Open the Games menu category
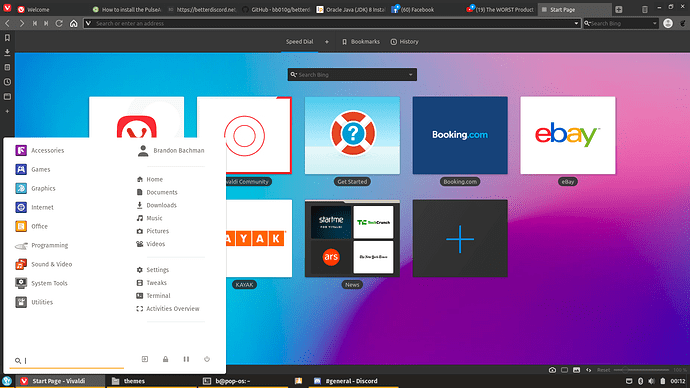Screen dimensions: 690x388 (33, 169)
